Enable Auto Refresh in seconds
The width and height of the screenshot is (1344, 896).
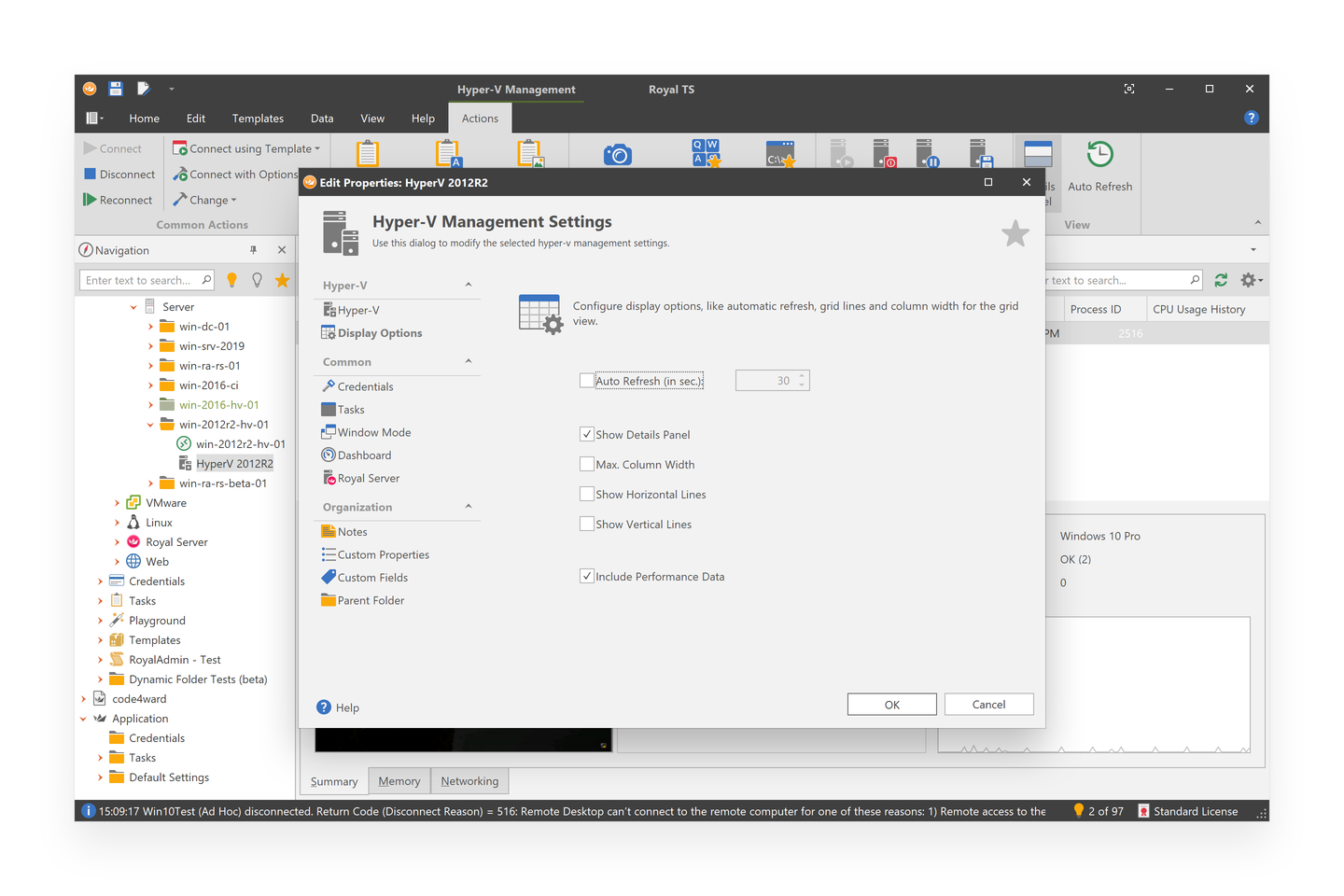[x=587, y=380]
